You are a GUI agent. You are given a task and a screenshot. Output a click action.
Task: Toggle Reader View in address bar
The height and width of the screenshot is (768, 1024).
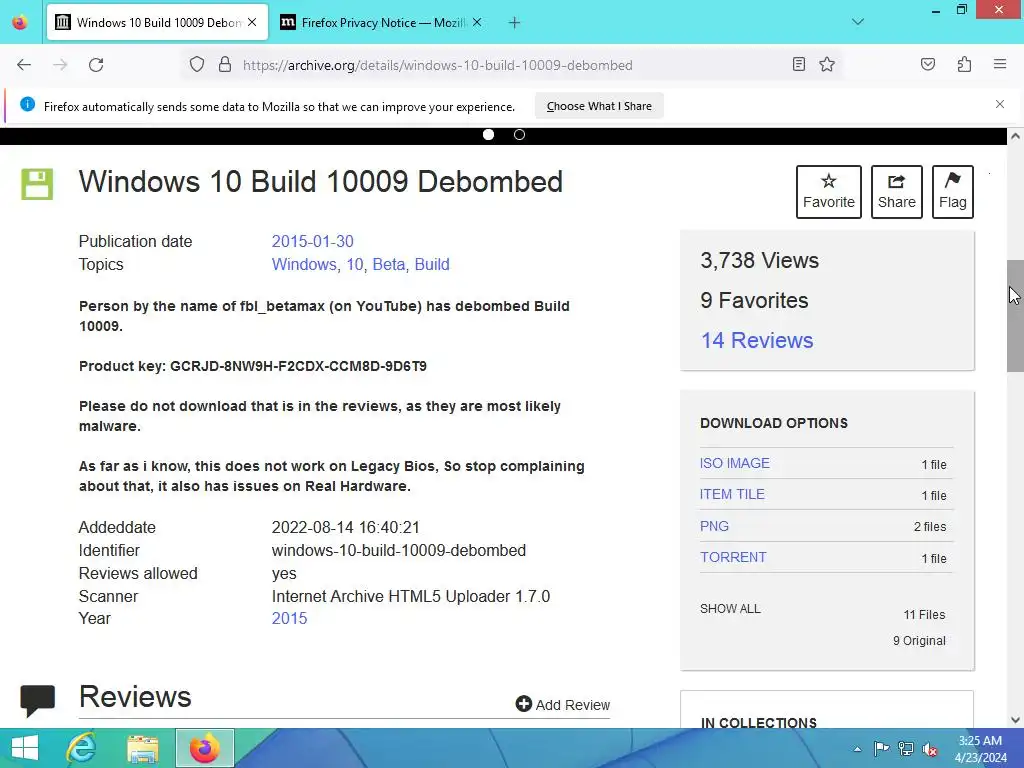tap(798, 64)
